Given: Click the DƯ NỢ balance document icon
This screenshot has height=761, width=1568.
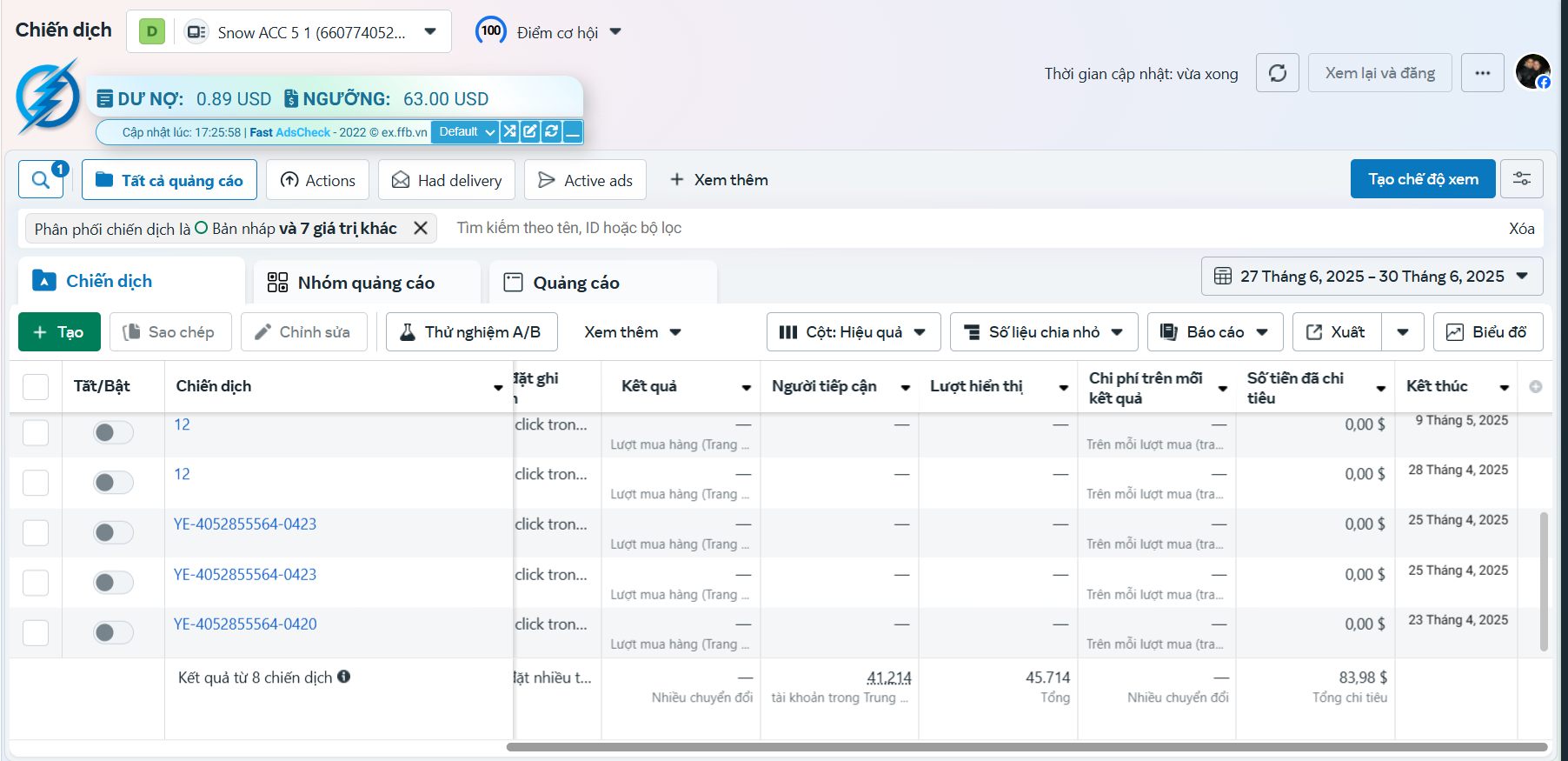Looking at the screenshot, I should pyautogui.click(x=104, y=98).
